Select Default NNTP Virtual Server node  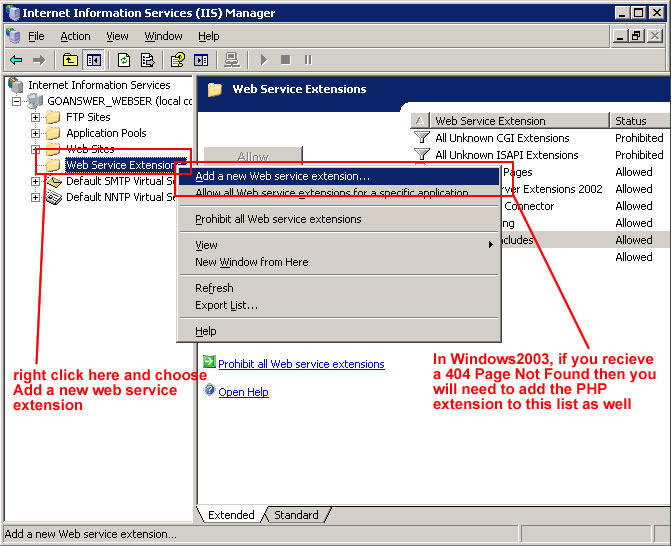[121, 197]
